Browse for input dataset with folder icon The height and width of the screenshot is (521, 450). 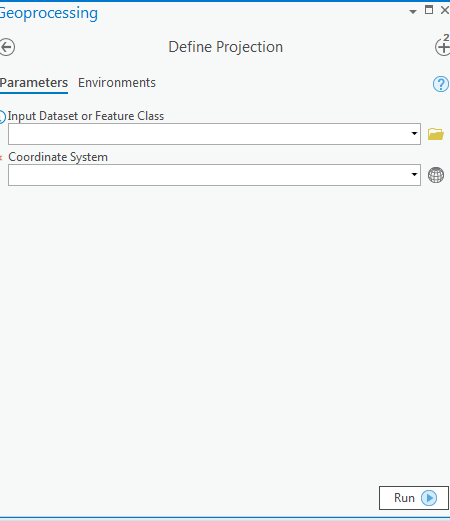436,134
